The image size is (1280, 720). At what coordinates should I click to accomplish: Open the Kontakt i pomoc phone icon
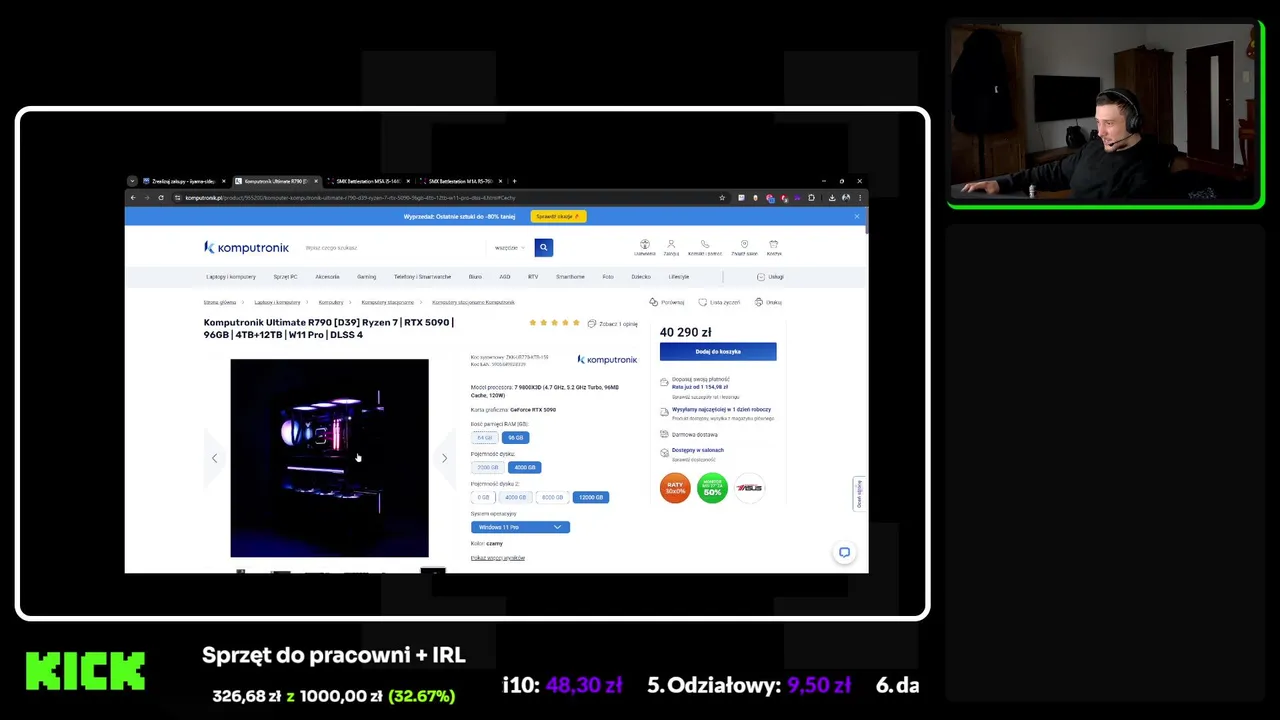[705, 247]
